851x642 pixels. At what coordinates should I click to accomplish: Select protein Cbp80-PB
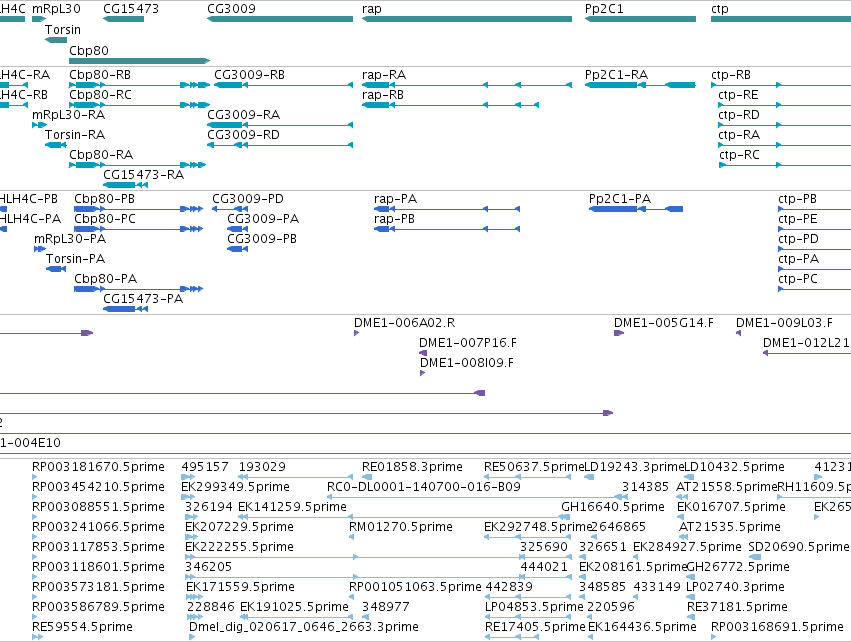click(x=105, y=199)
